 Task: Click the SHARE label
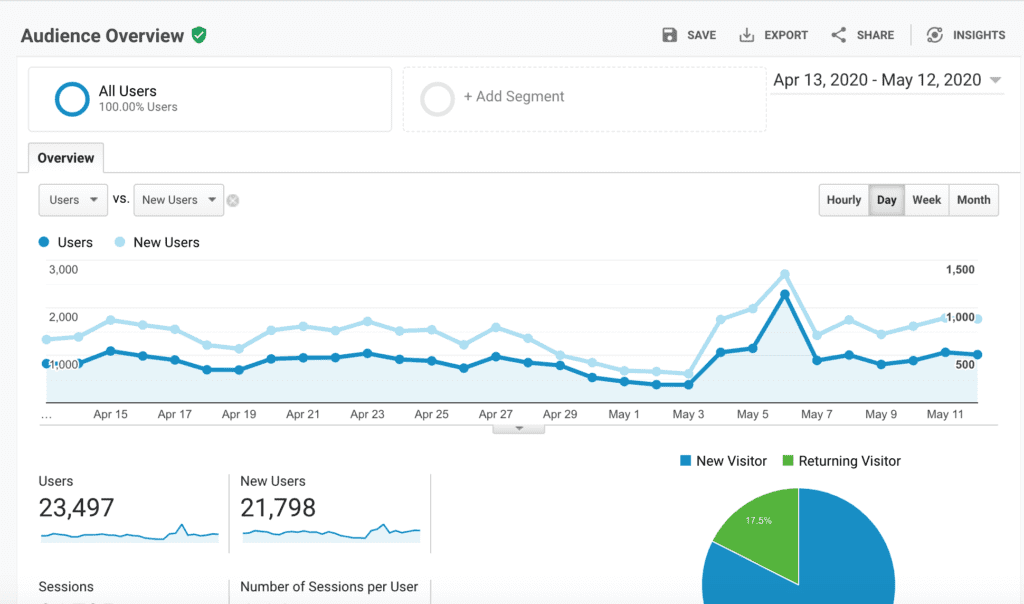tap(875, 35)
